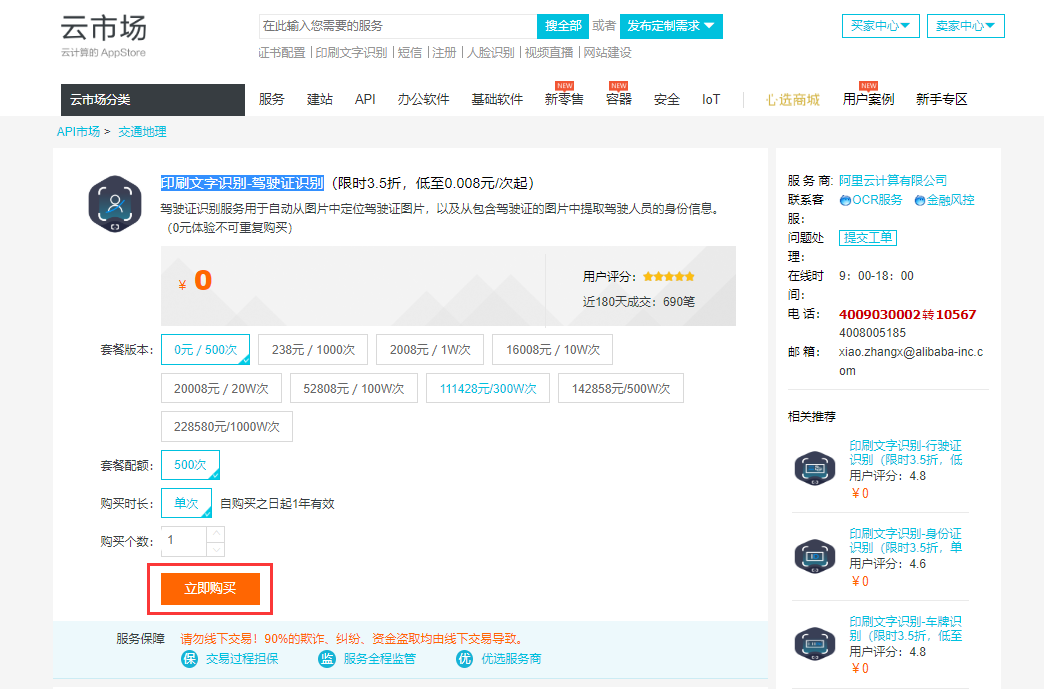1044x689 pixels.
Task: Visit the 心选商城 tab
Action: [x=792, y=99]
